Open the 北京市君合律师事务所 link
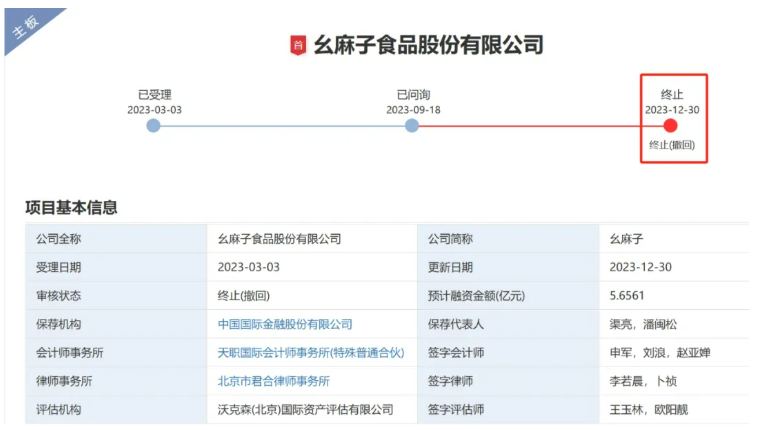Image resolution: width=762 pixels, height=430 pixels. [274, 381]
